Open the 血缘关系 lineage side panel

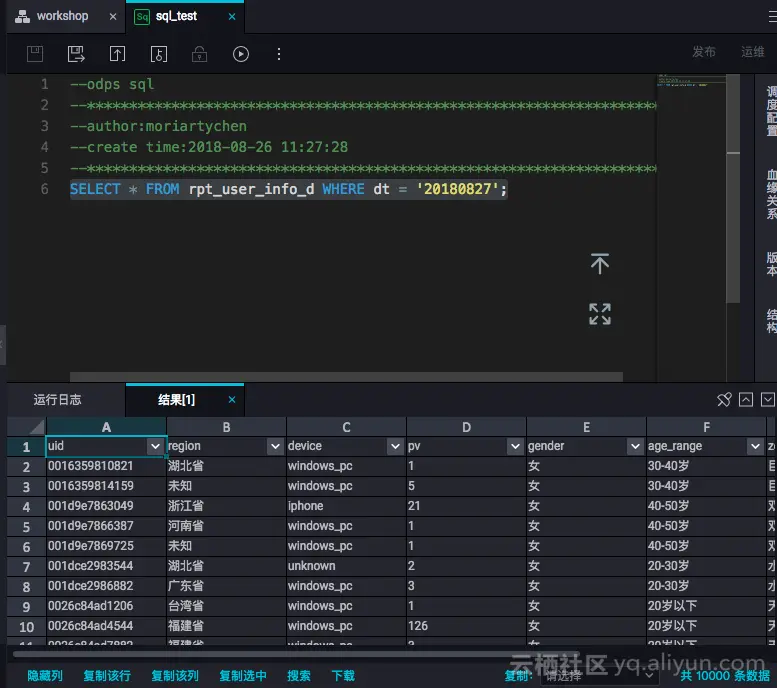[771, 194]
